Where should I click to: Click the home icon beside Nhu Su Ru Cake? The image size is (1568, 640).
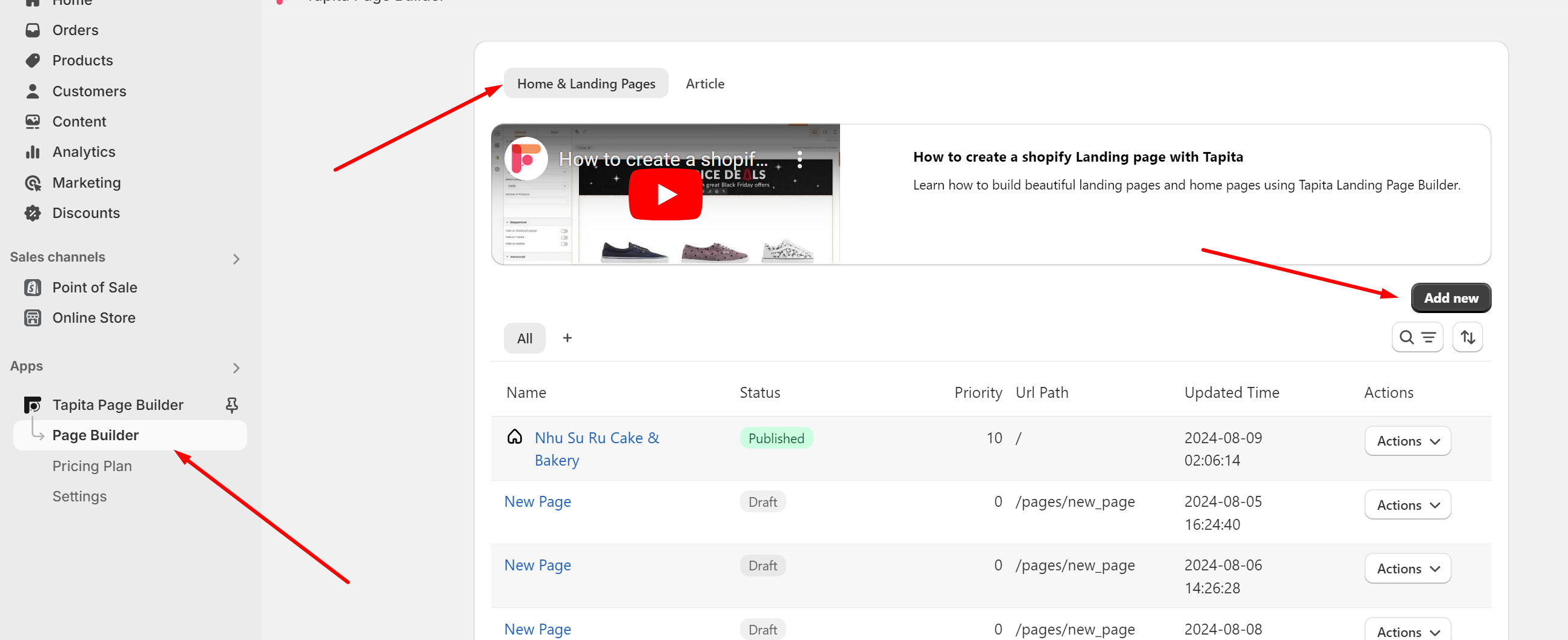coord(515,436)
